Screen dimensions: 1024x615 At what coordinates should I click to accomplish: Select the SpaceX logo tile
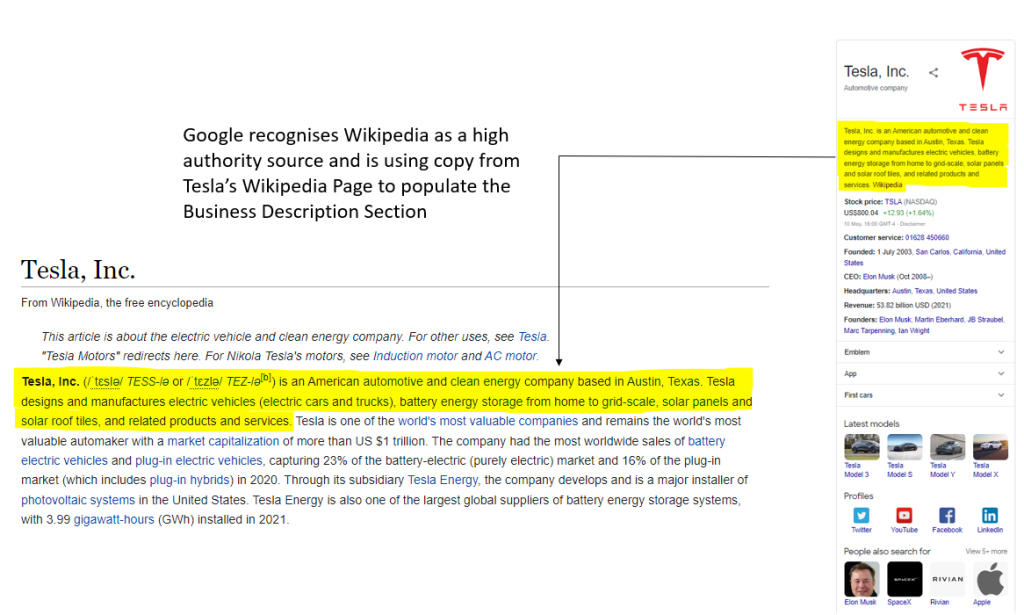[x=904, y=579]
